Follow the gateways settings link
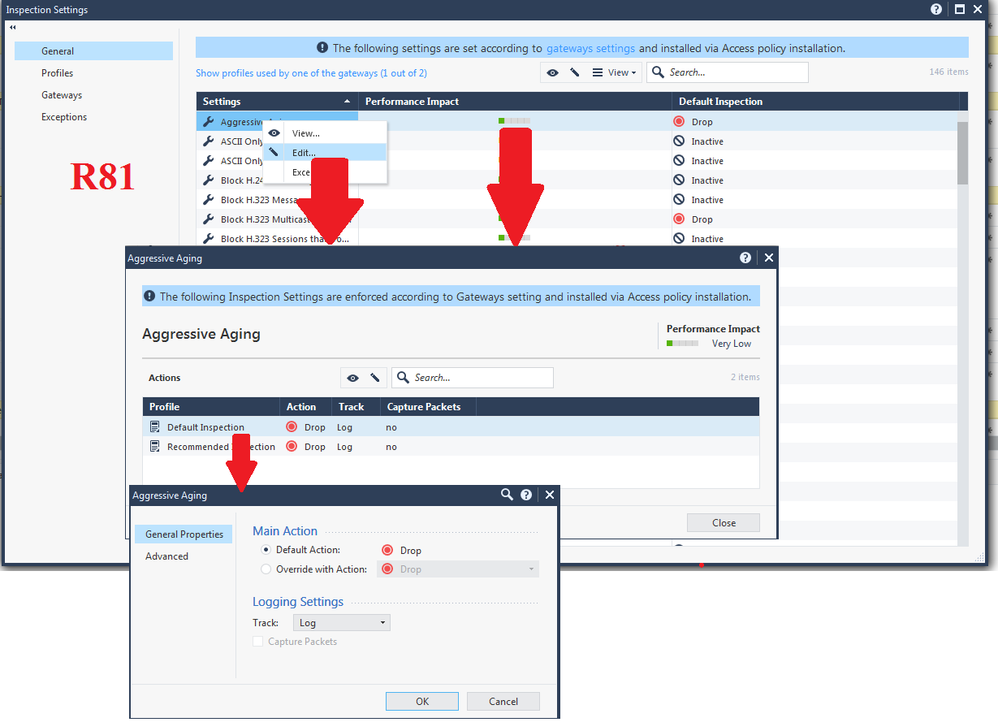Screen dimensions: 998x723 coord(590,48)
